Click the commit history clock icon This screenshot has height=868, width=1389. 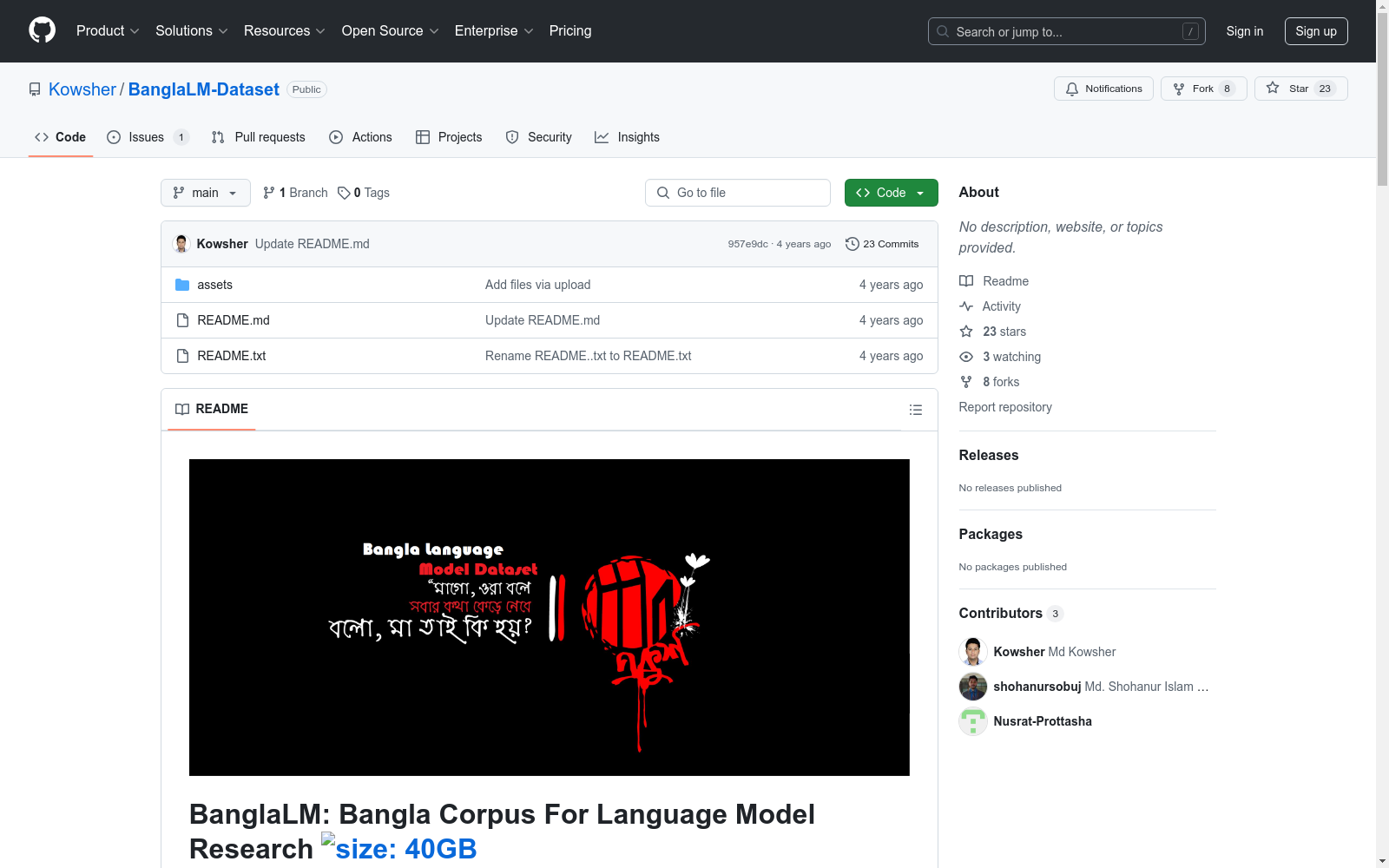852,244
